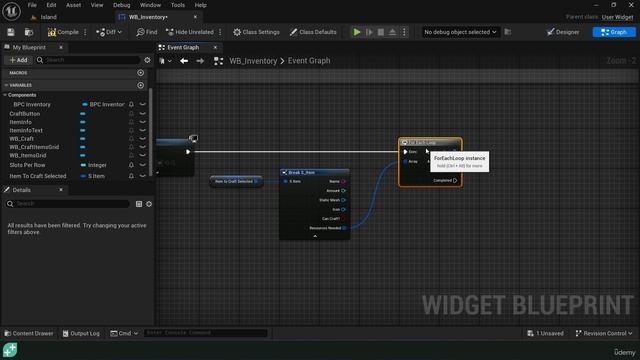Navigate back in graph history
This screenshot has width=640, height=360.
click(x=184, y=61)
